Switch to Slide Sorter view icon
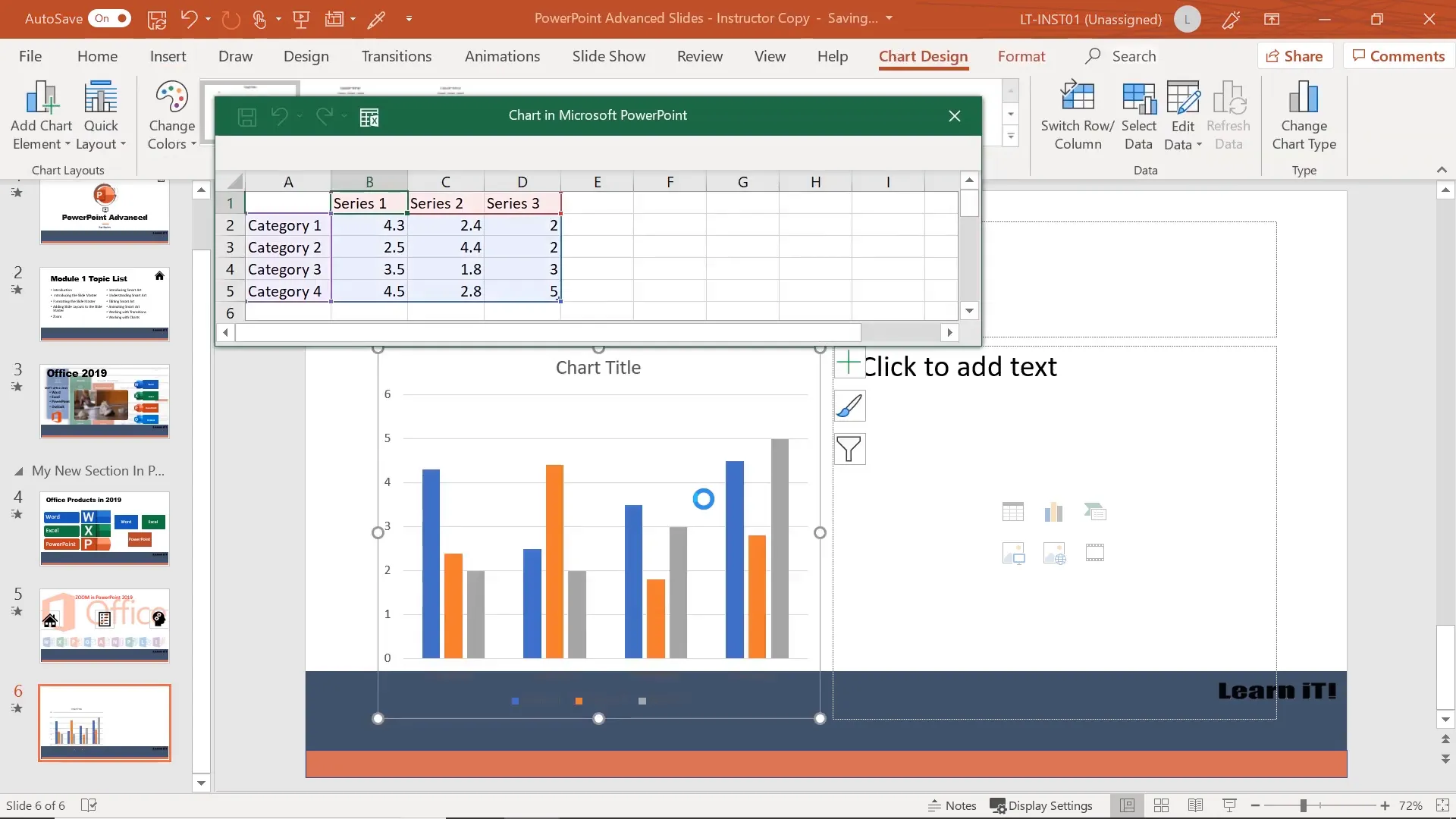This screenshot has height=819, width=1456. coord(1161,805)
